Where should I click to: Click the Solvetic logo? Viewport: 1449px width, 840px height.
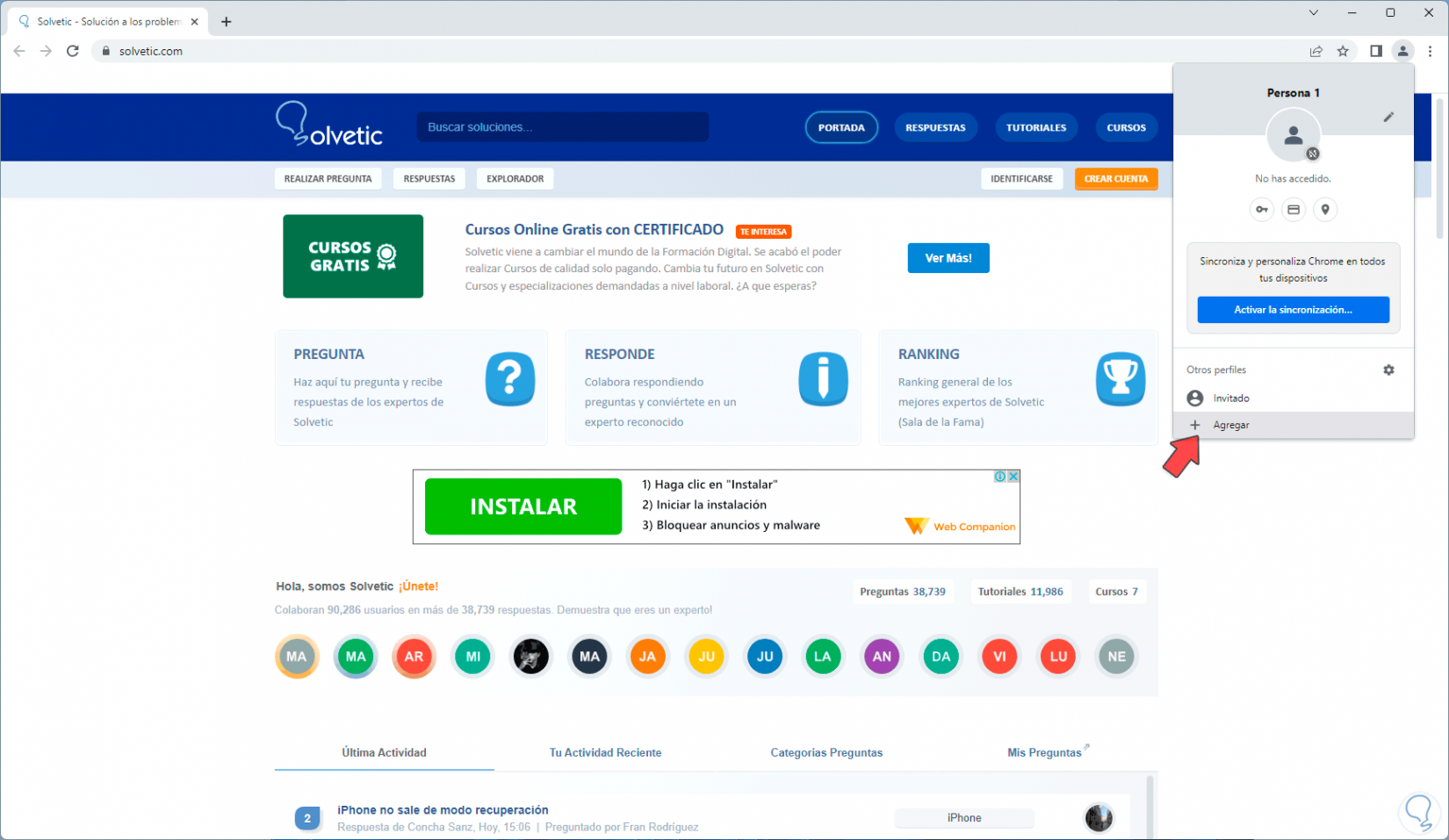point(329,124)
